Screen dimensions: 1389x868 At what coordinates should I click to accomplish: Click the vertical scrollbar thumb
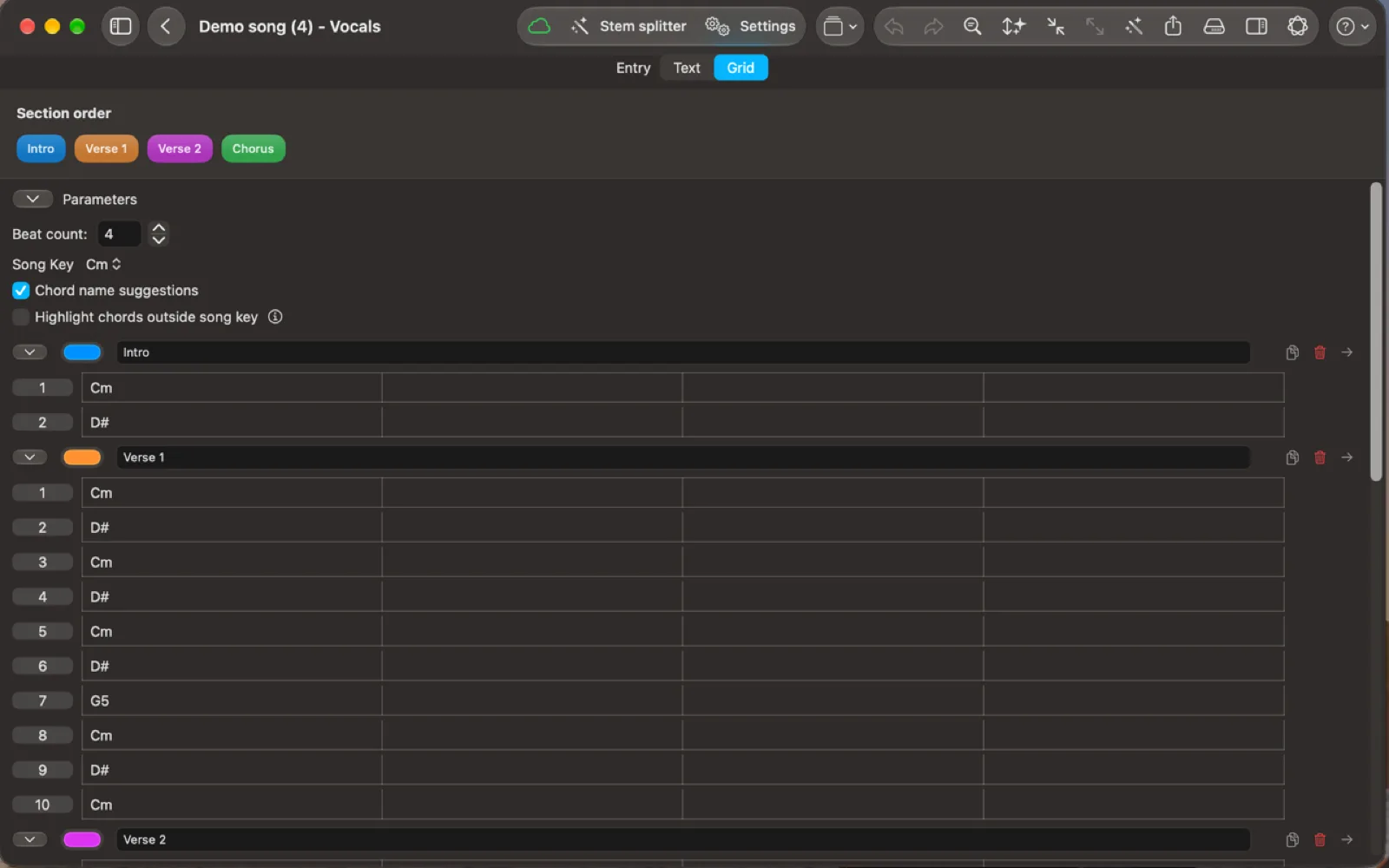point(1376,332)
